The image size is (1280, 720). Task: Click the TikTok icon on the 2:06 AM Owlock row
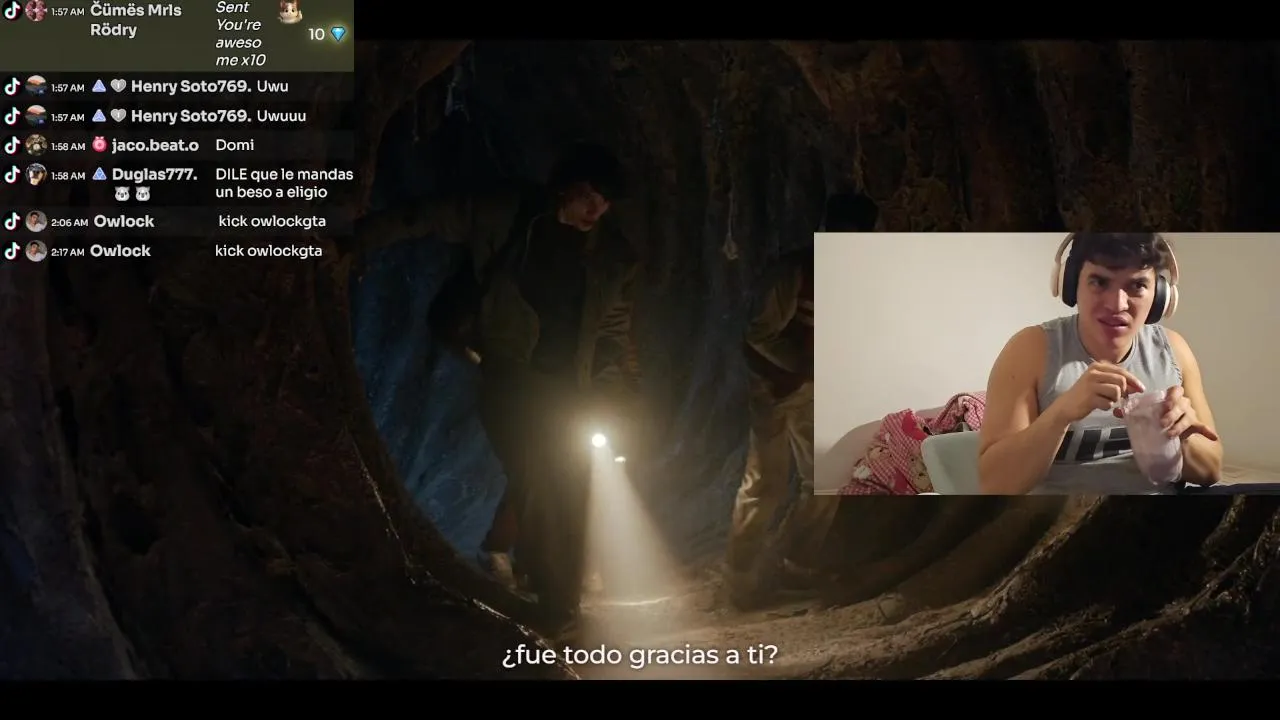click(x=12, y=221)
